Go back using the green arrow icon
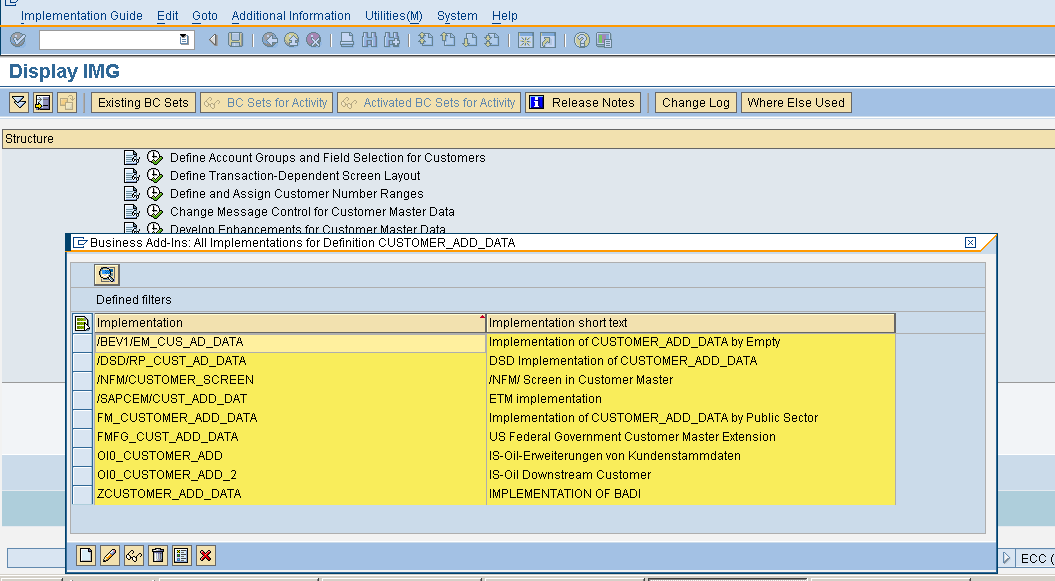This screenshot has height=581, width=1055. click(268, 41)
